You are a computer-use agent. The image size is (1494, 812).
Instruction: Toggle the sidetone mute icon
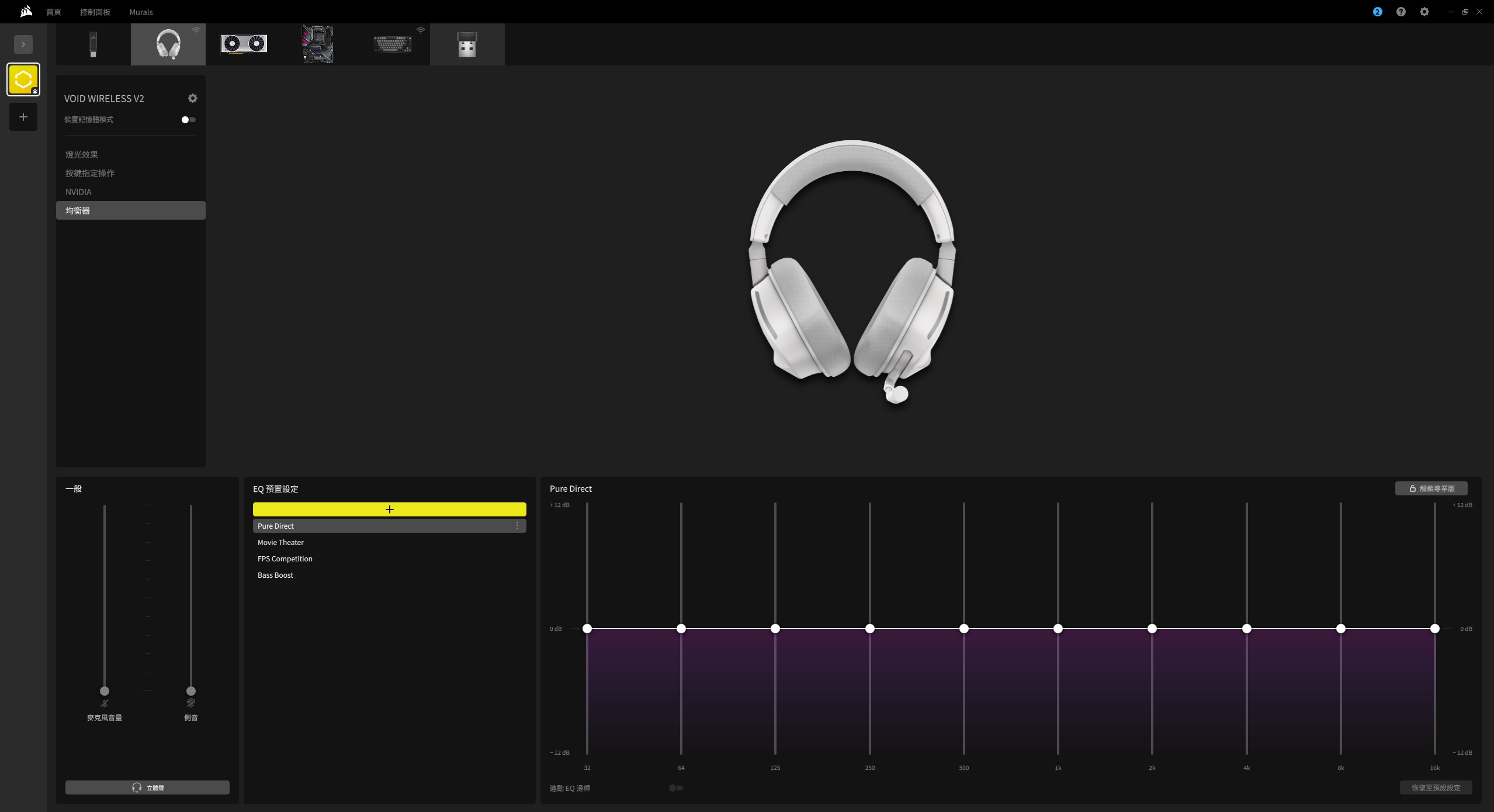pos(191,703)
